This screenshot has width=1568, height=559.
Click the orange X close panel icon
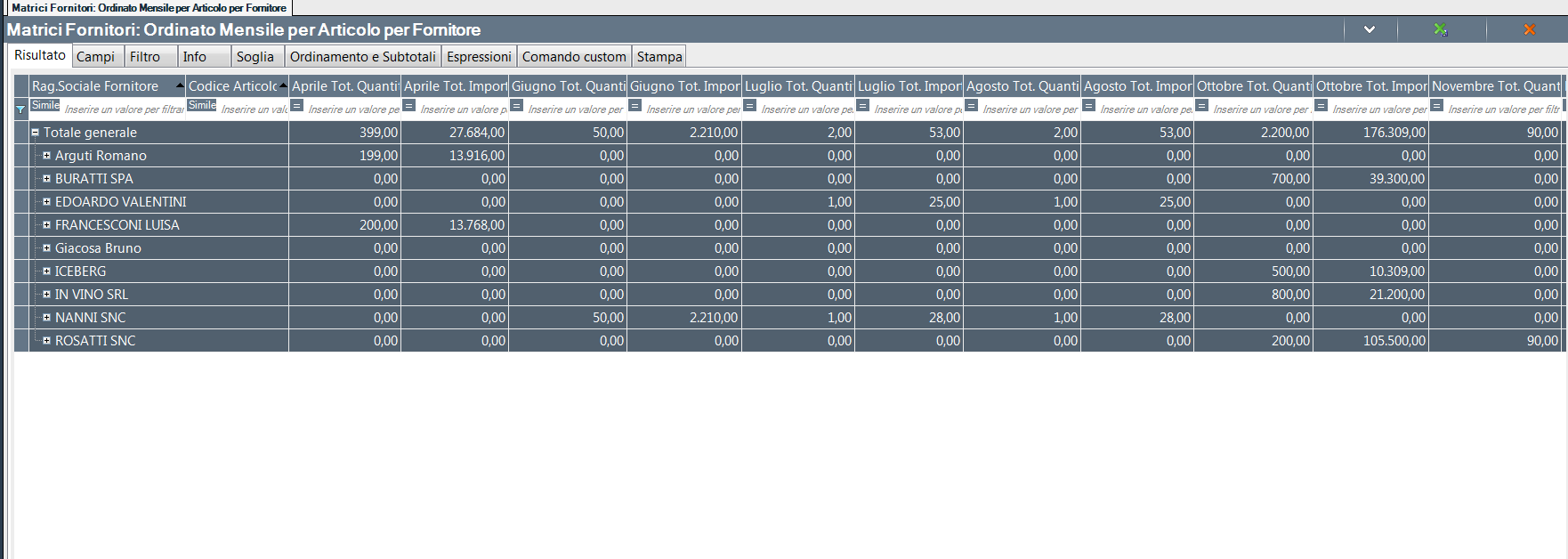(1529, 29)
